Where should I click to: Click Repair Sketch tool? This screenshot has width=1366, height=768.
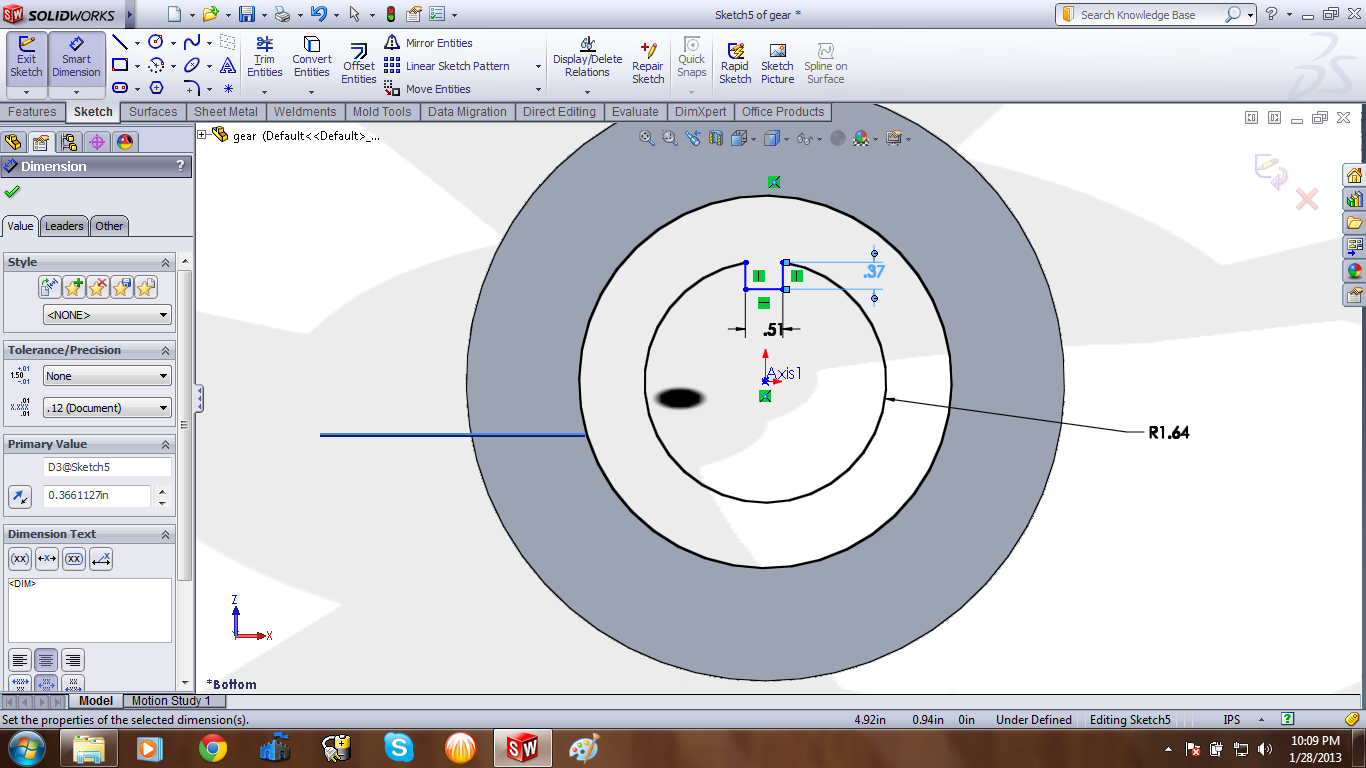[x=648, y=62]
